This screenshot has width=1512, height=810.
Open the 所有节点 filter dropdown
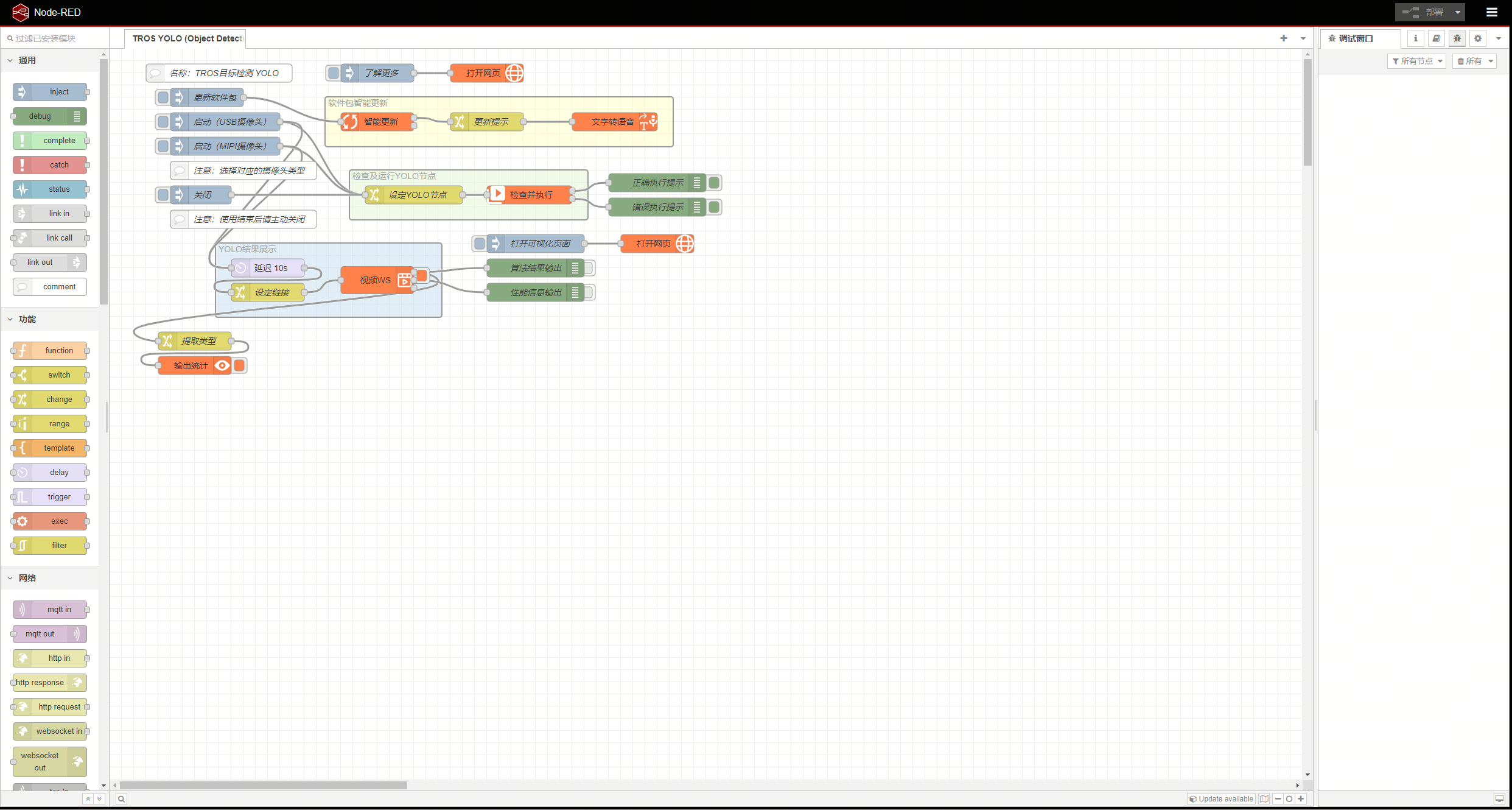pos(1416,61)
